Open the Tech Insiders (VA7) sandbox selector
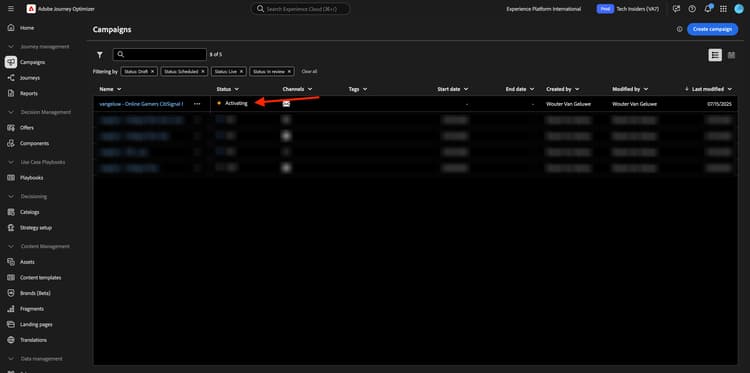Viewport: 750px width, 373px height. click(x=628, y=9)
